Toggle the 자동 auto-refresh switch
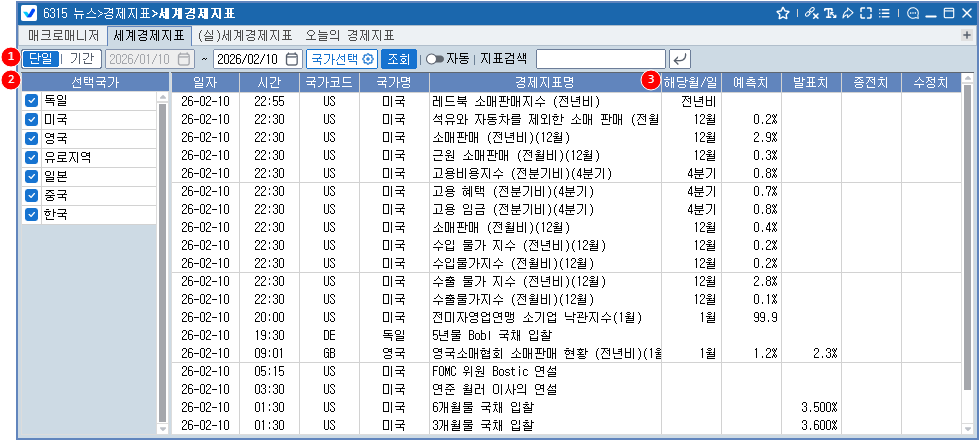980x441 pixels. pyautogui.click(x=435, y=59)
